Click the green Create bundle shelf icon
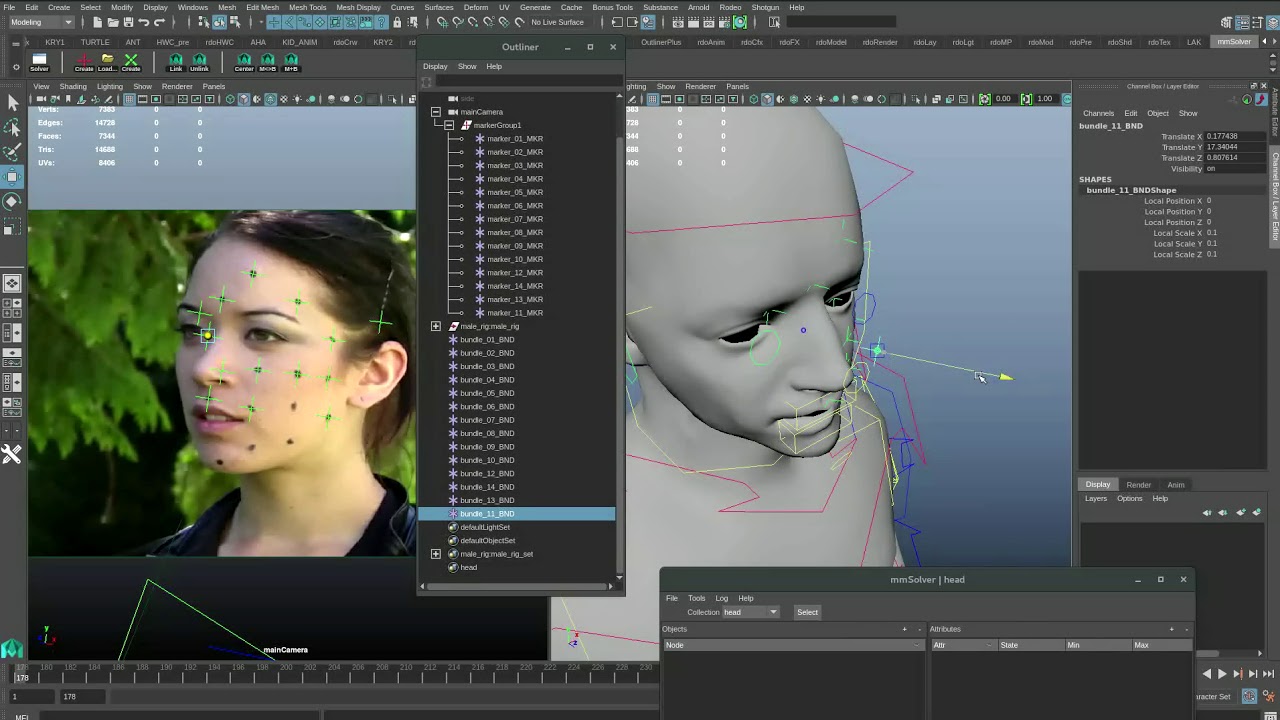The width and height of the screenshot is (1280, 720). (131, 62)
